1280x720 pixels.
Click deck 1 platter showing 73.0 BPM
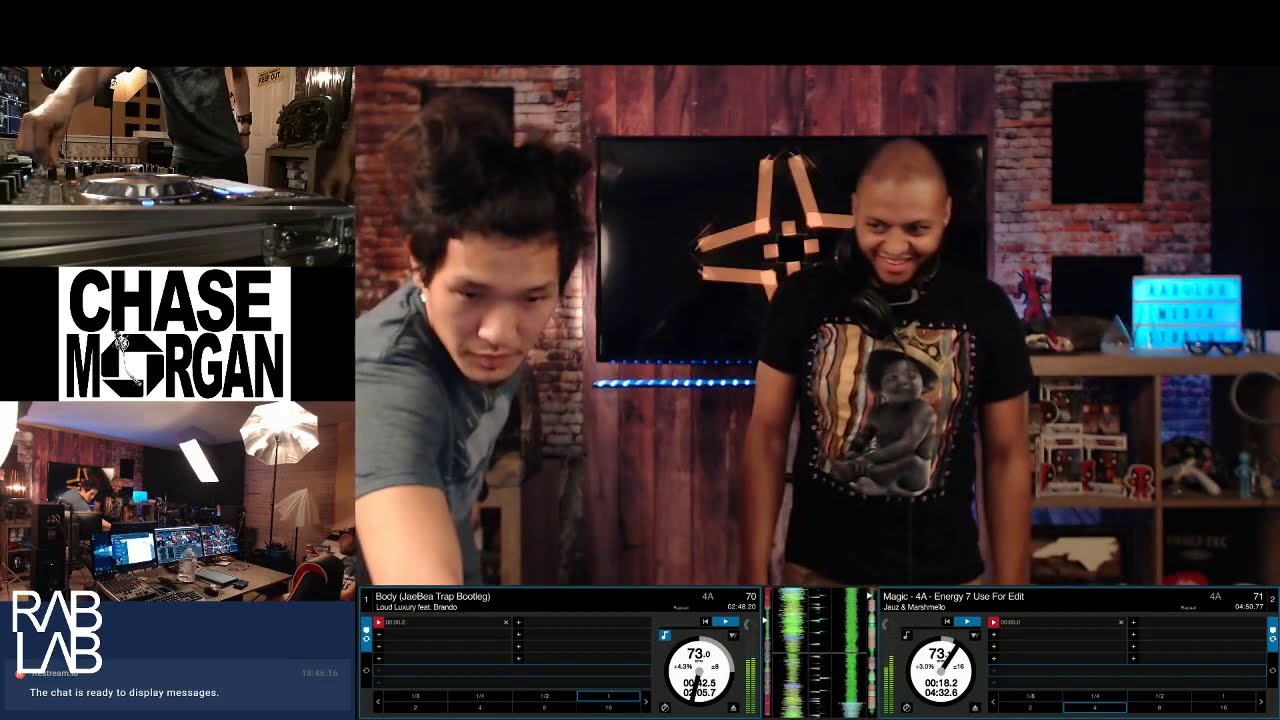(699, 671)
